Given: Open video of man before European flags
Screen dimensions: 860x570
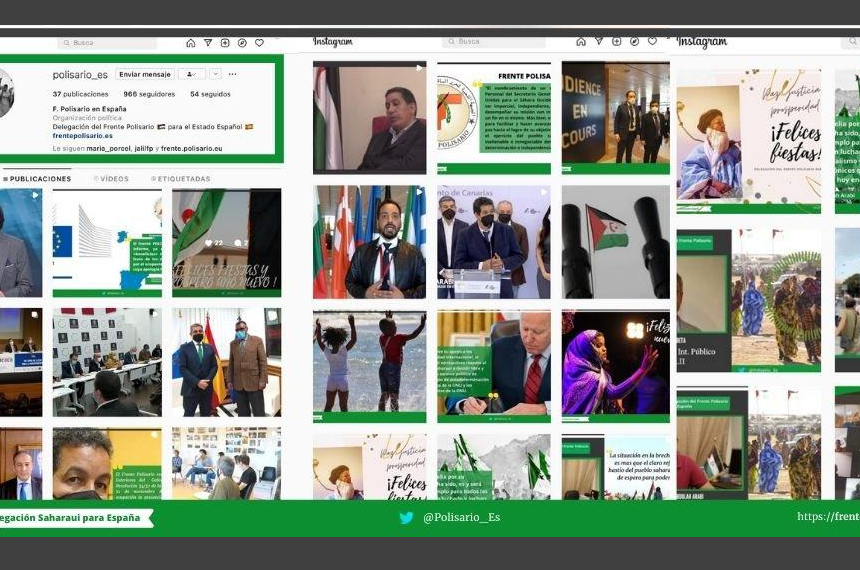Looking at the screenshot, I should pos(370,242).
